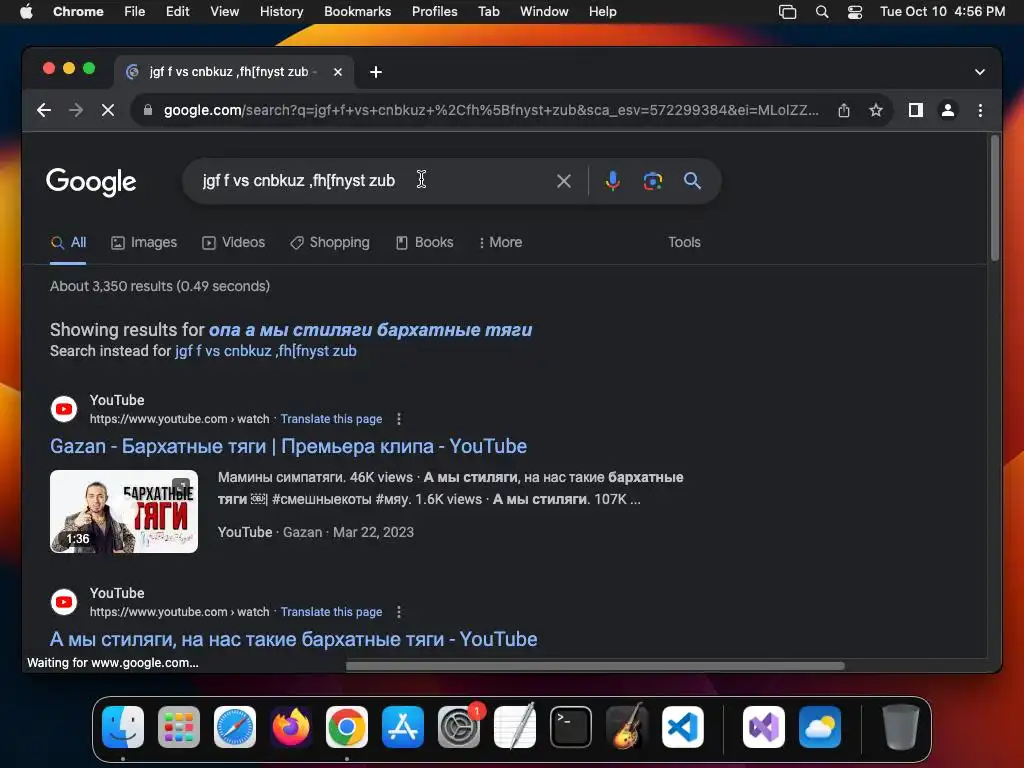The image size is (1024, 768).
Task: Click the forward navigation arrow
Action: tap(76, 110)
